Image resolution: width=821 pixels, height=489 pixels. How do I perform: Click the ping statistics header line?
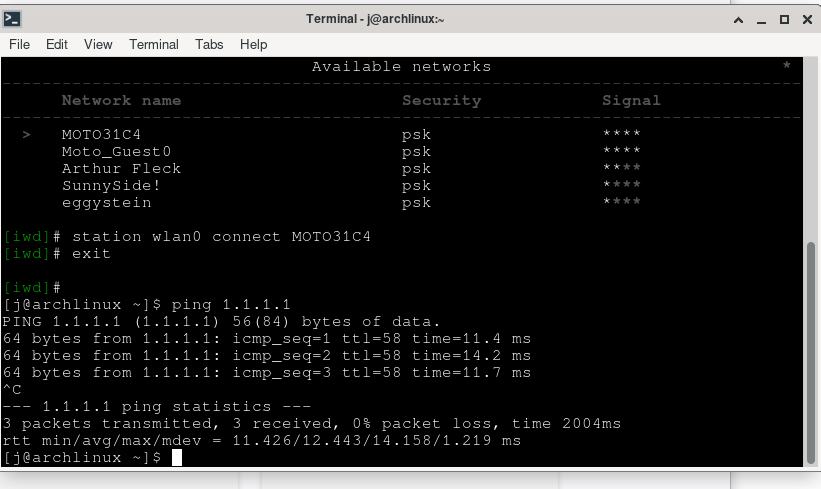157,407
